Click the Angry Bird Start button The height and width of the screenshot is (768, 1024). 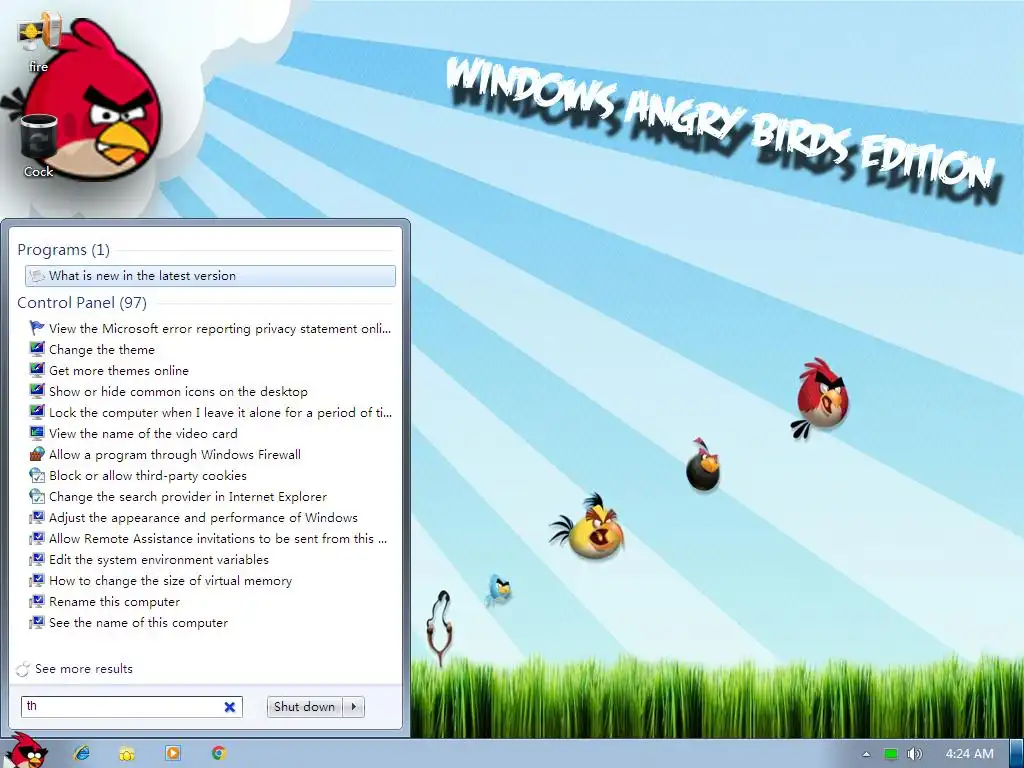tap(26, 750)
